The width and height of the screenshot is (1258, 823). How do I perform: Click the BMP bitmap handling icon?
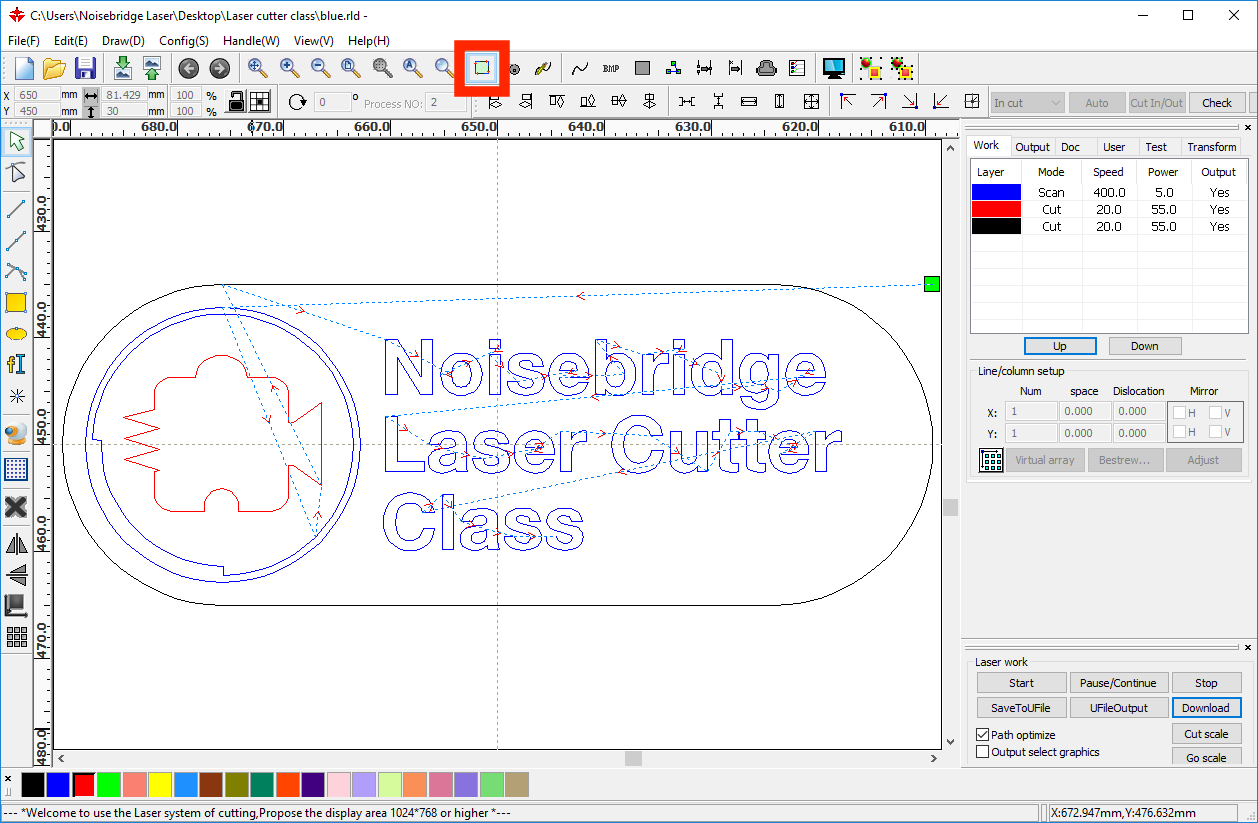tap(611, 68)
